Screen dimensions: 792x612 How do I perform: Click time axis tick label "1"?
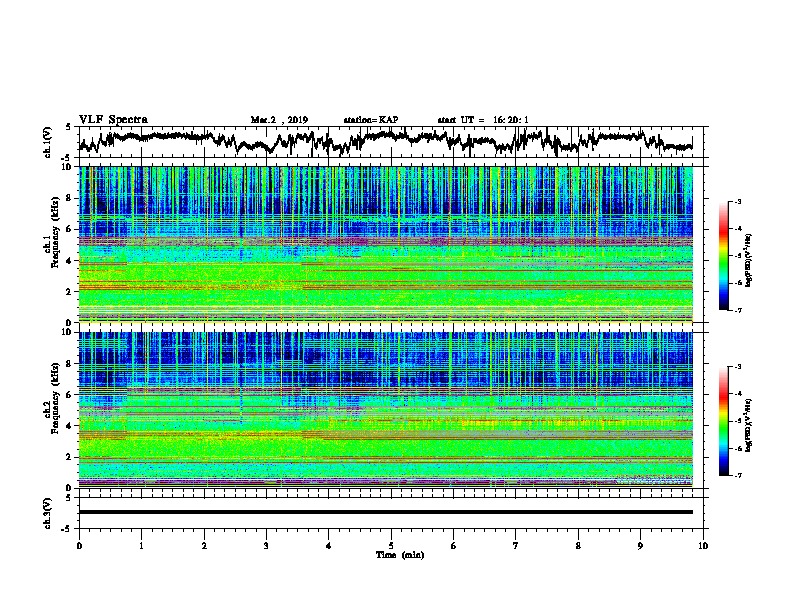click(x=141, y=546)
